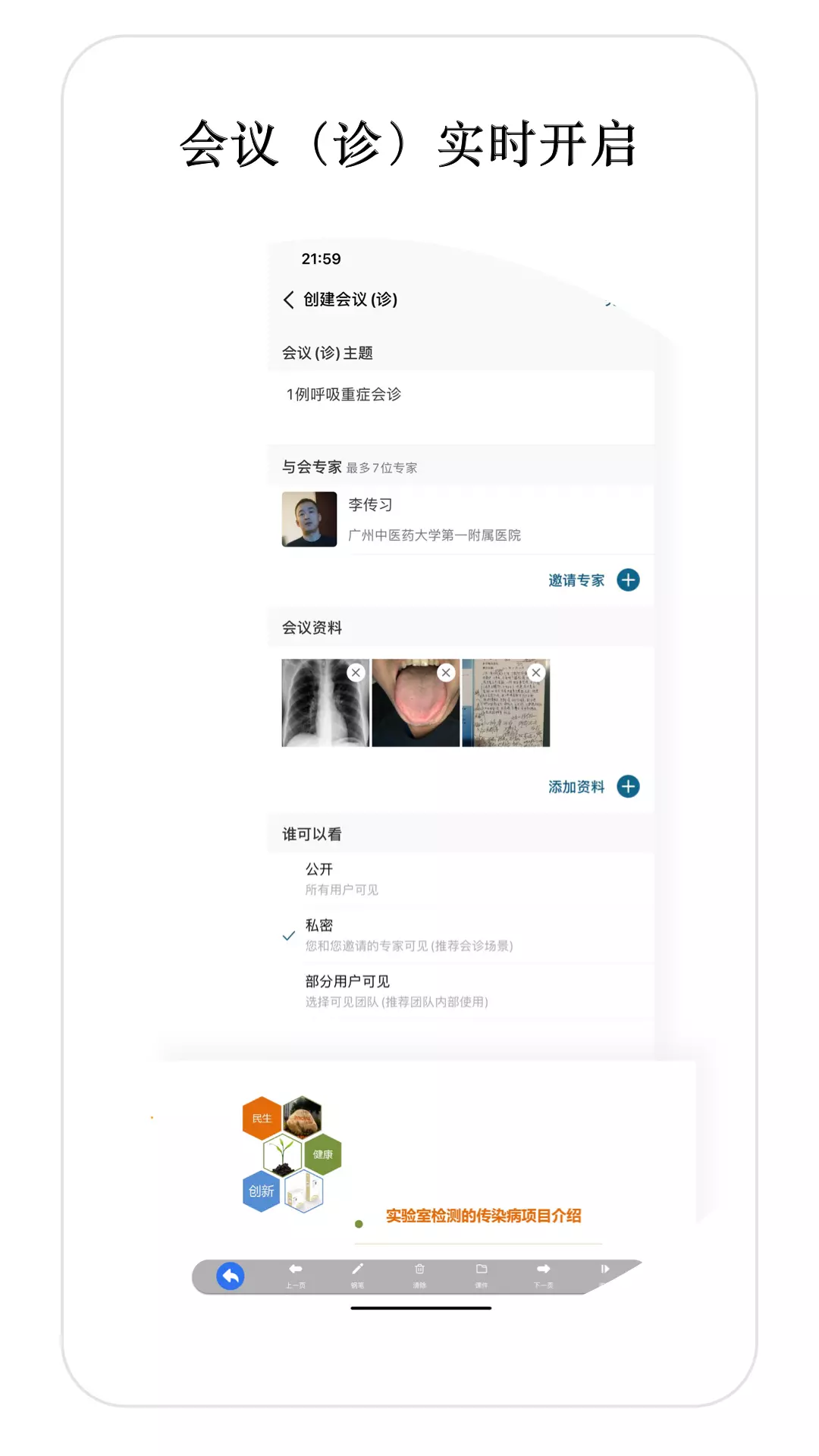Remove the handwritten note image

click(536, 673)
